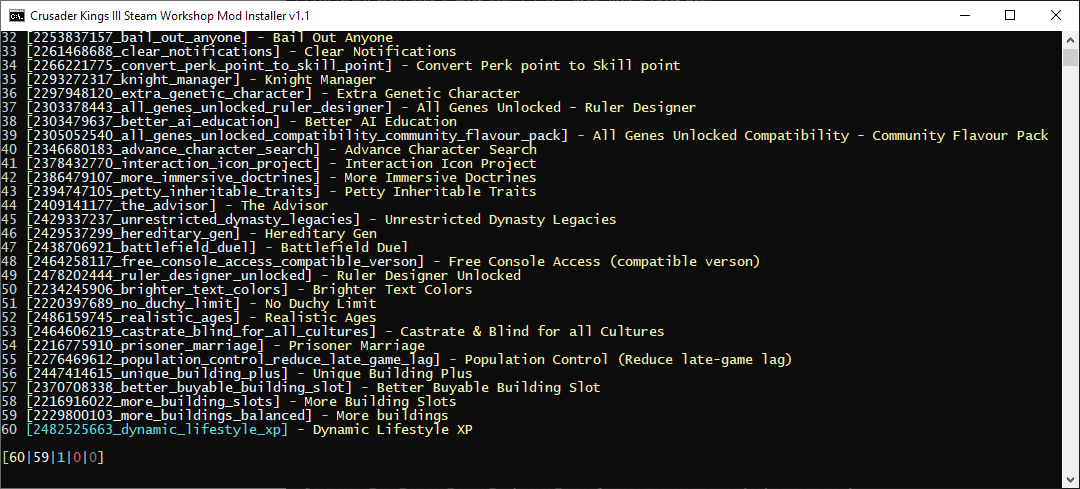The image size is (1080, 489).
Task: Click the vertical scrollbar thumb
Action: (x=1070, y=56)
